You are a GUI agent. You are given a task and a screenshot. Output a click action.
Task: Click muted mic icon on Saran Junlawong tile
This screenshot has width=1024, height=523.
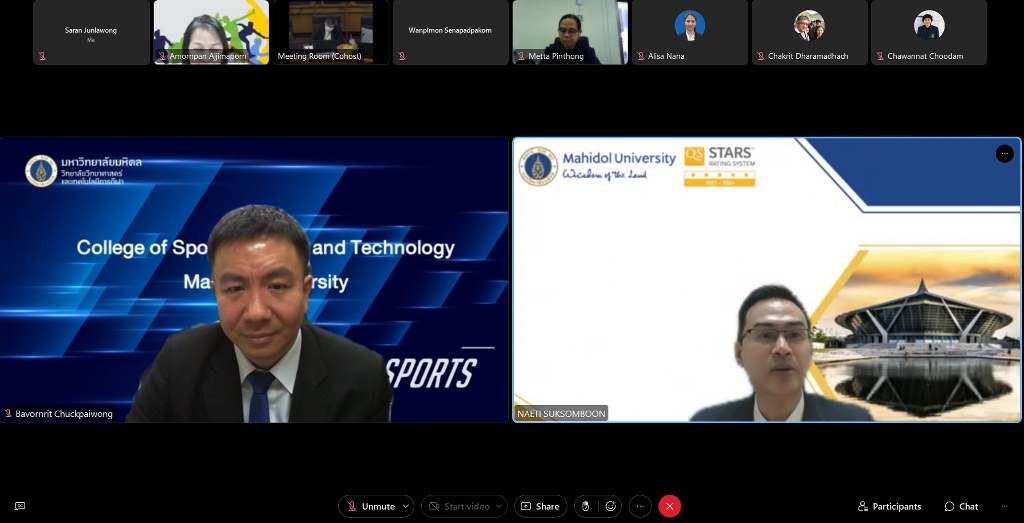pos(42,56)
